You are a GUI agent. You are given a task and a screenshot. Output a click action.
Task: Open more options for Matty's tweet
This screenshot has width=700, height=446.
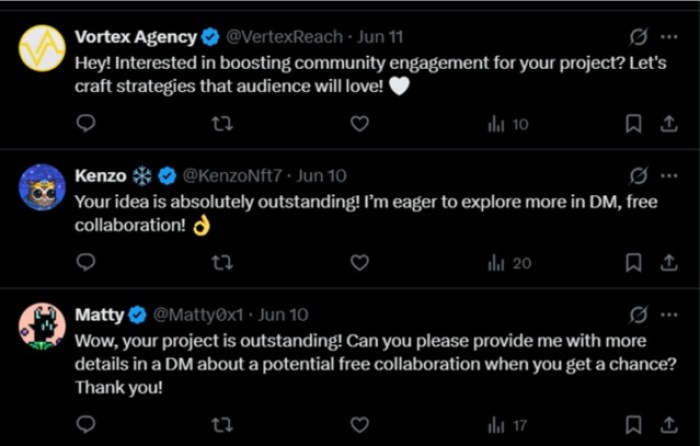pyautogui.click(x=667, y=315)
